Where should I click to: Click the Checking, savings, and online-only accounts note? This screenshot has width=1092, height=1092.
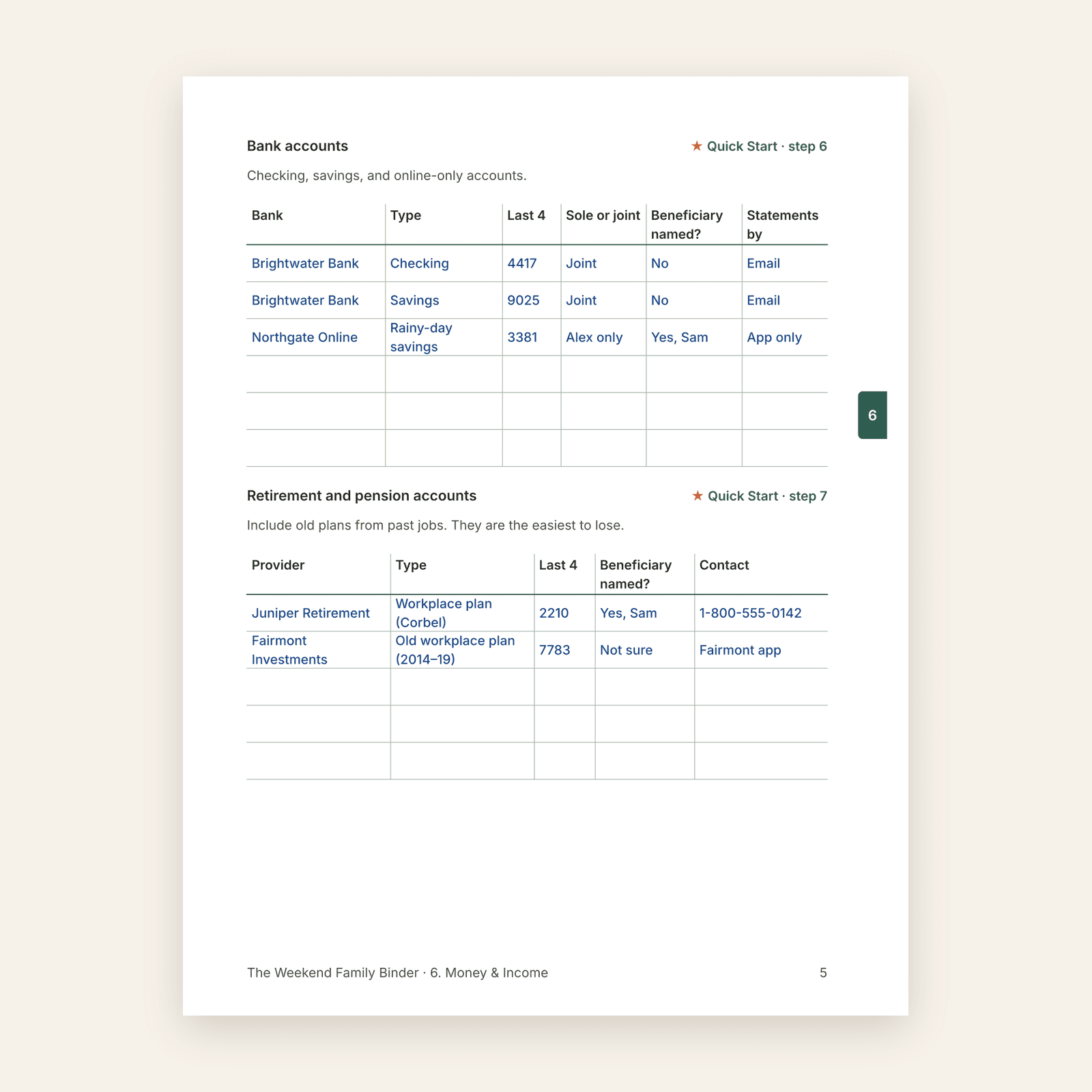pyautogui.click(x=387, y=175)
